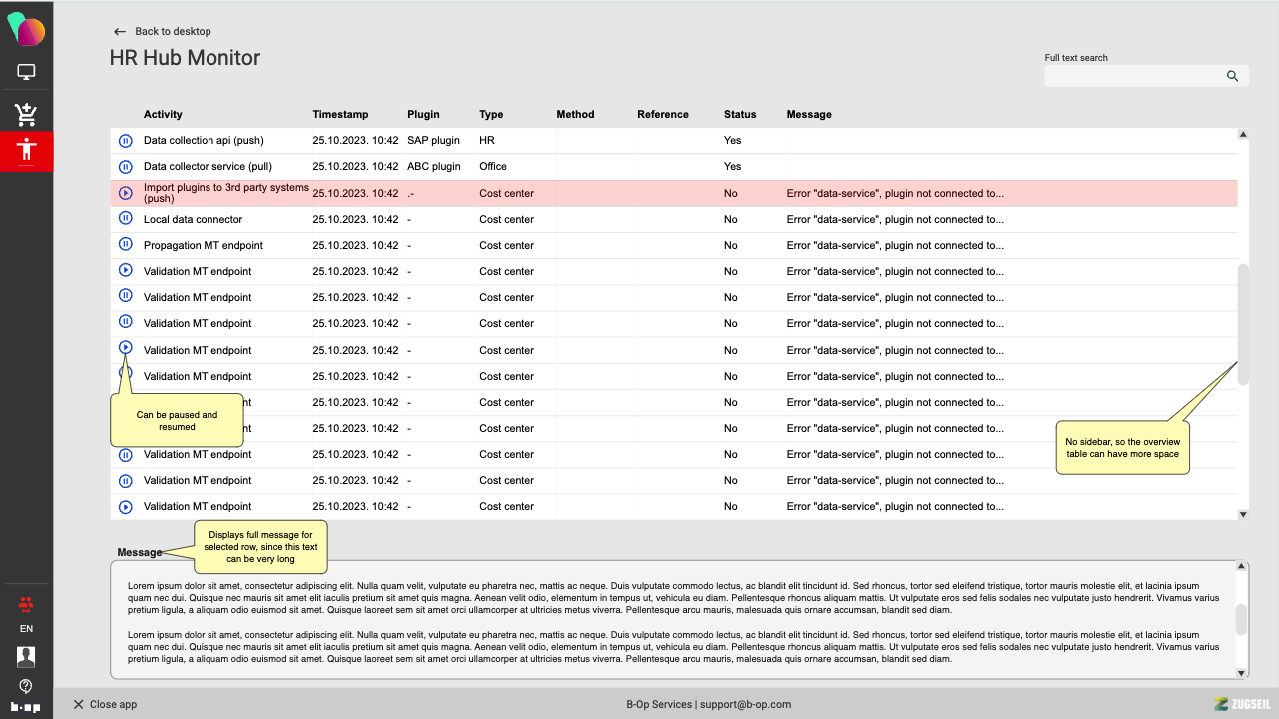Open the user profile avatar in sidebar
1279x719 pixels.
[x=26, y=656]
